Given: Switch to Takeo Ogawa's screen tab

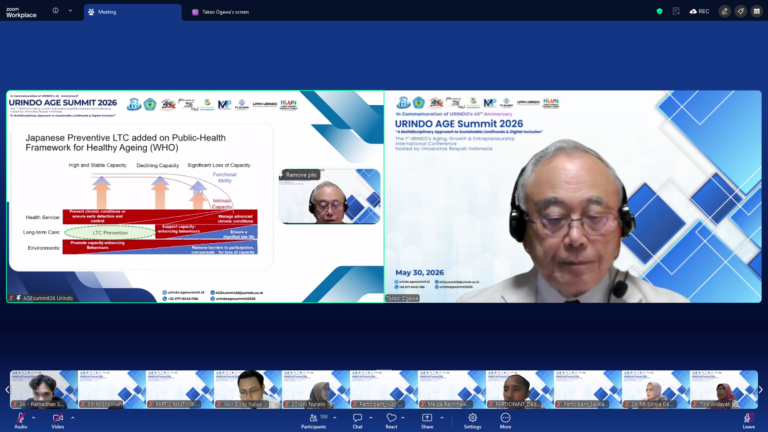Looking at the screenshot, I should [x=221, y=12].
